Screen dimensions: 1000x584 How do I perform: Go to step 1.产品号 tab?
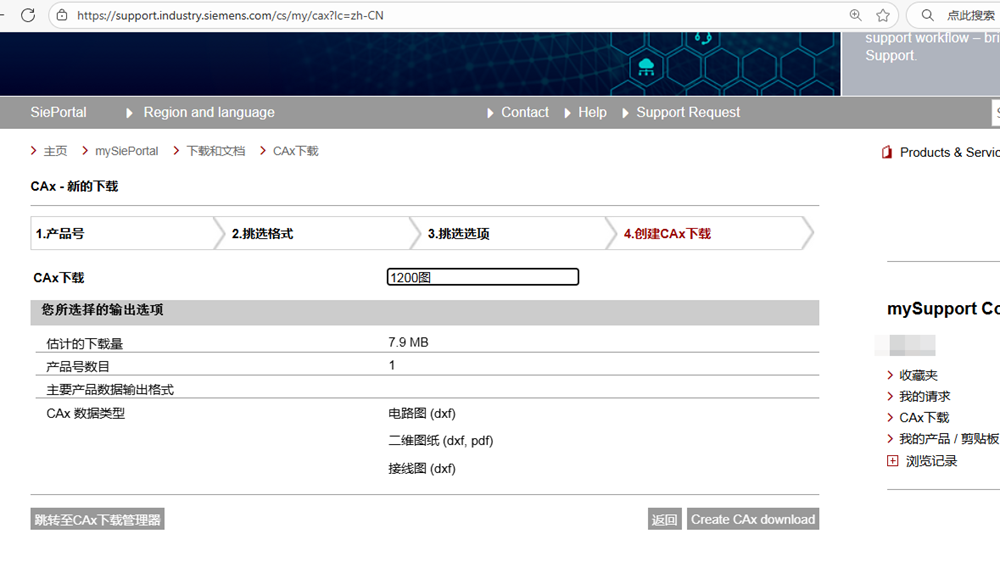click(x=120, y=234)
